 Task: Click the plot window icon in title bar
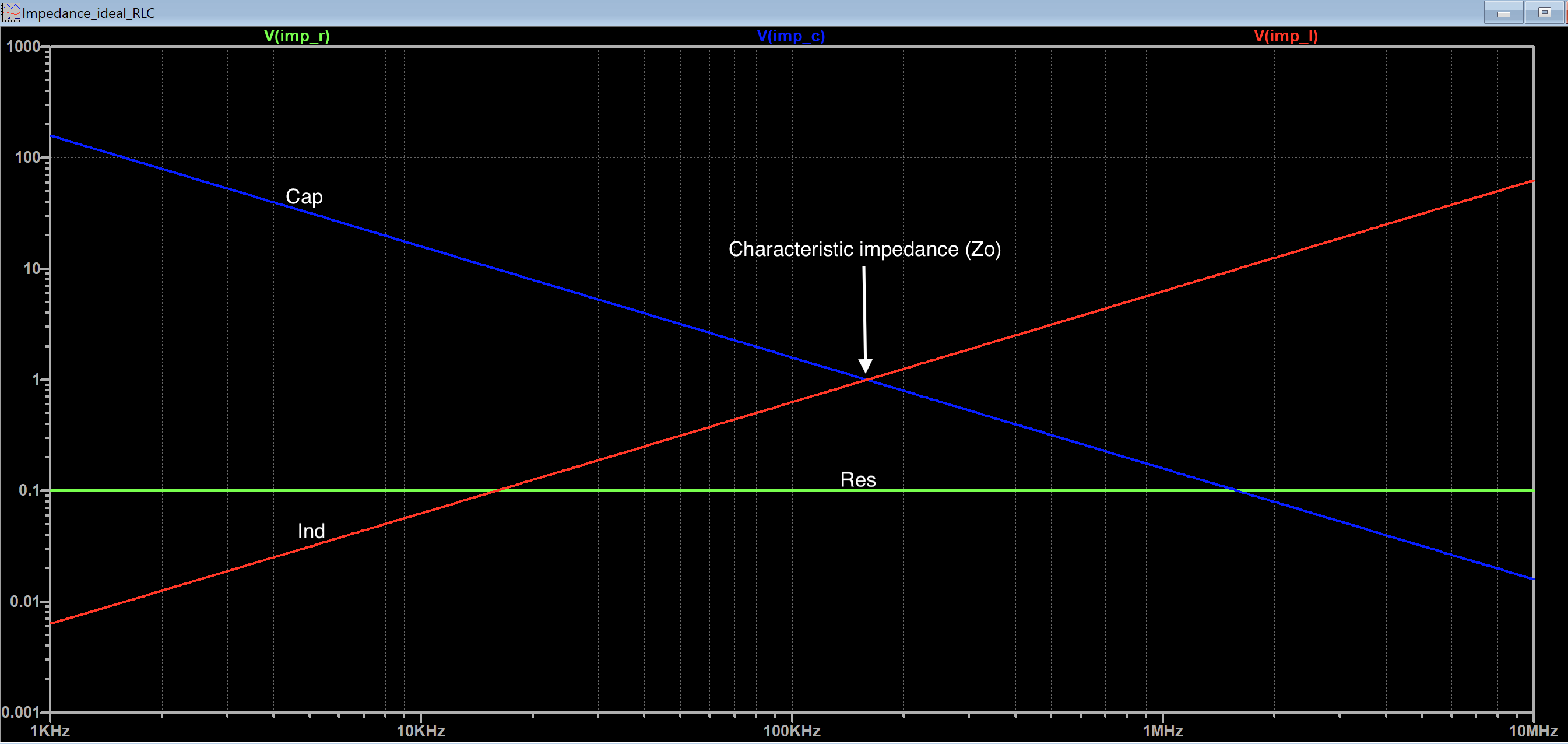tap(10, 12)
